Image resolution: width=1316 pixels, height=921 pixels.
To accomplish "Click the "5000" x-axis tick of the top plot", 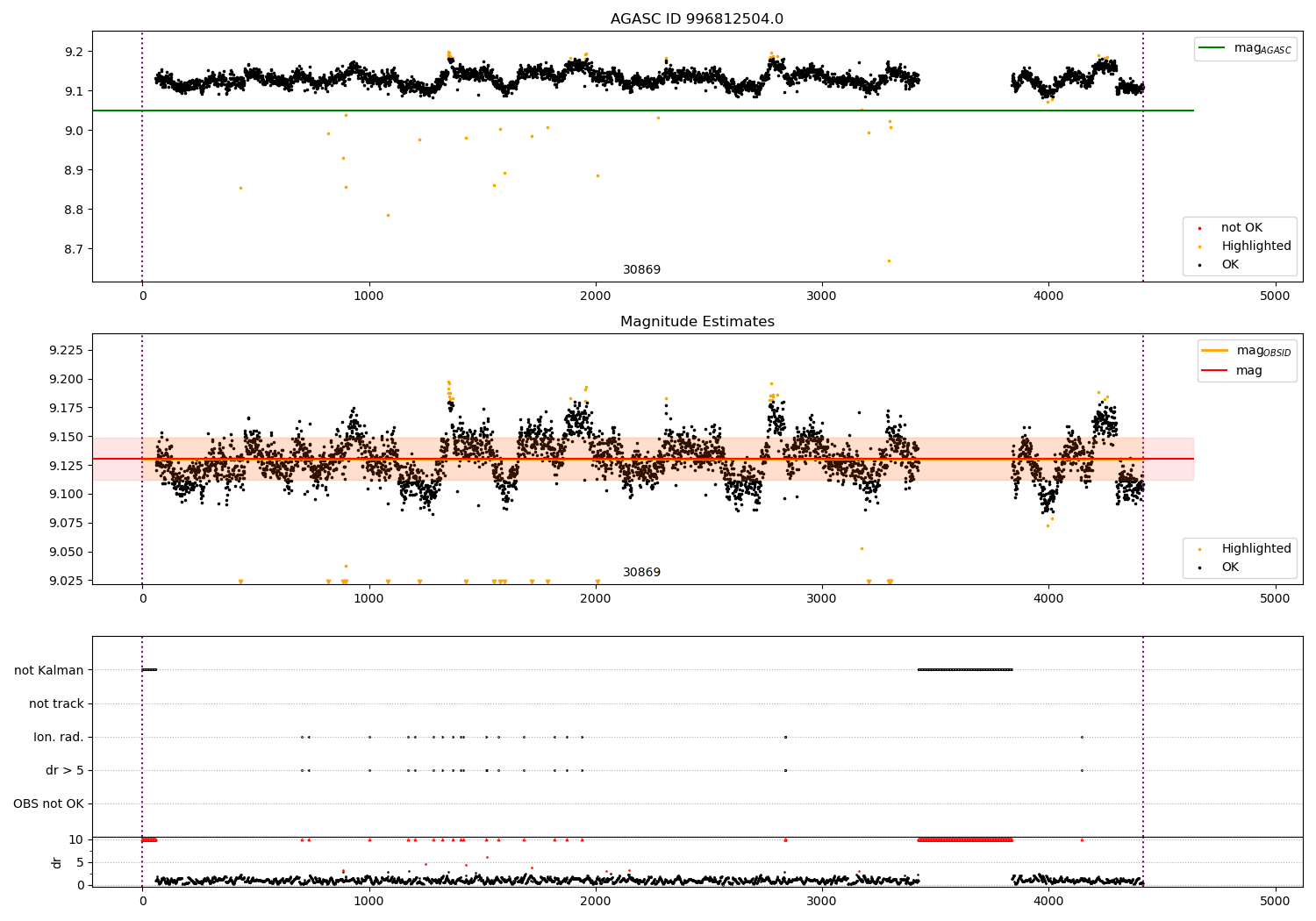I will click(1275, 296).
